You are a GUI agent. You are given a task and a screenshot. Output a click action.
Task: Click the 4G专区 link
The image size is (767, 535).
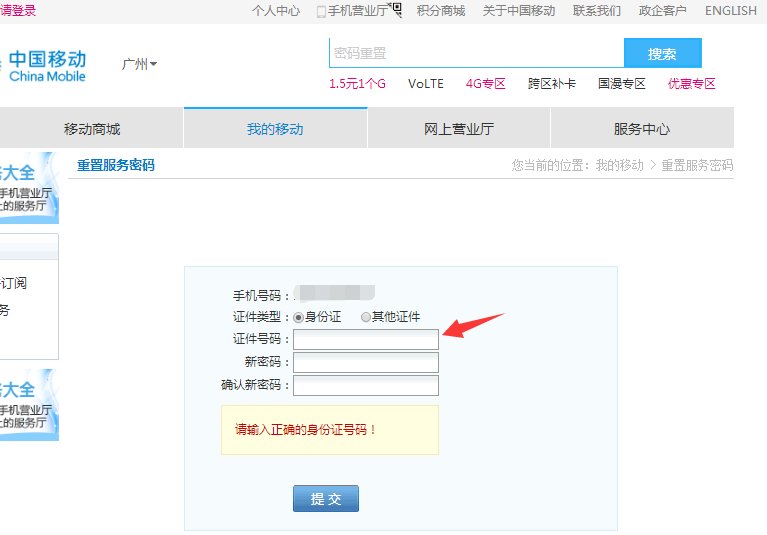(x=485, y=84)
